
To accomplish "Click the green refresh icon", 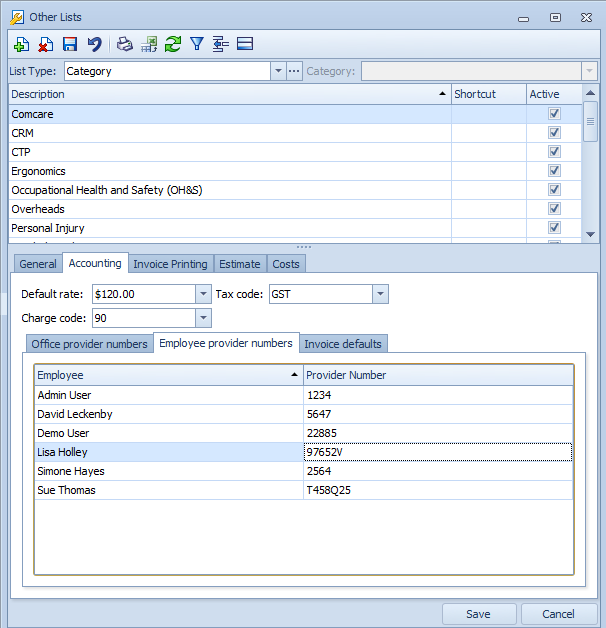I will tap(173, 44).
